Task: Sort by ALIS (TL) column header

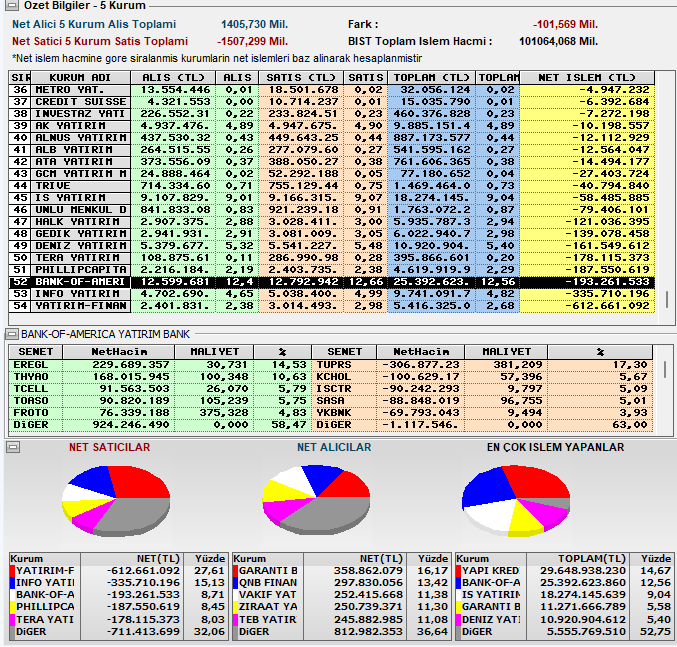Action: coord(173,78)
